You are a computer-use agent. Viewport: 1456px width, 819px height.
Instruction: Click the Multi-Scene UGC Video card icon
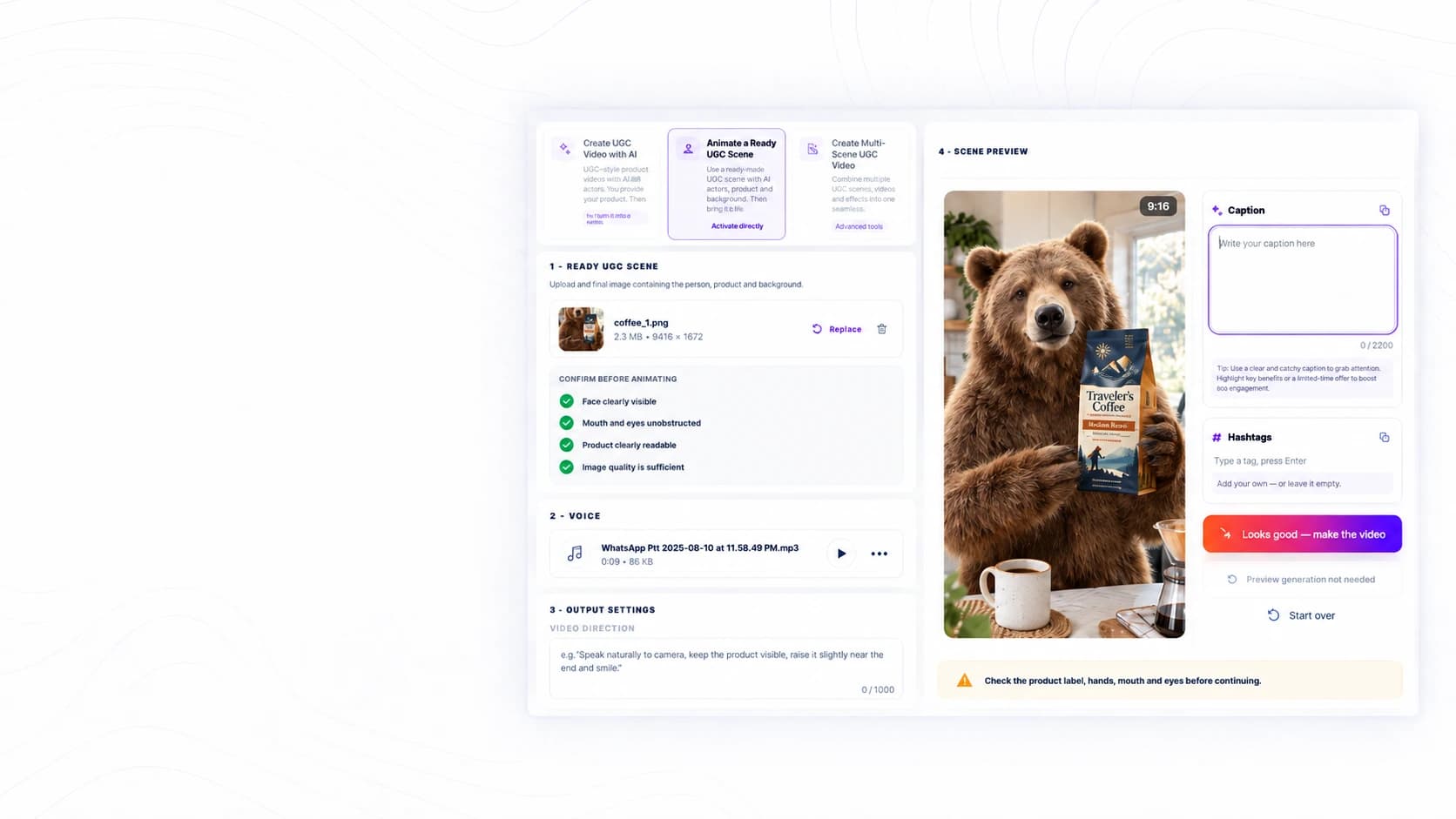click(x=812, y=149)
